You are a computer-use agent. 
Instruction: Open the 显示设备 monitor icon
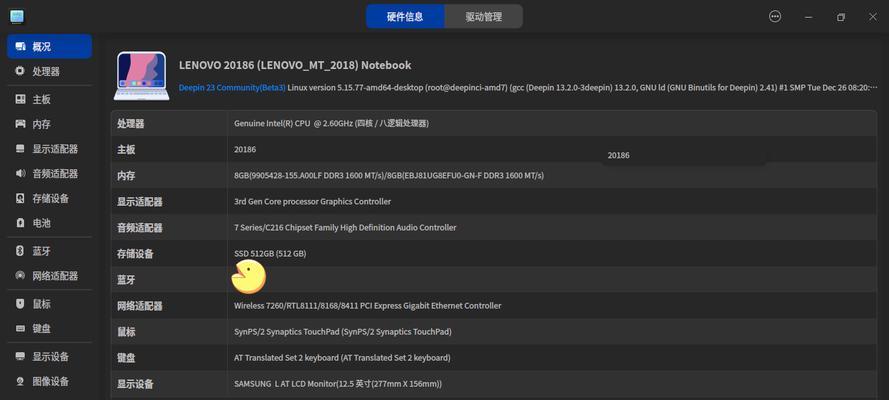(20, 356)
